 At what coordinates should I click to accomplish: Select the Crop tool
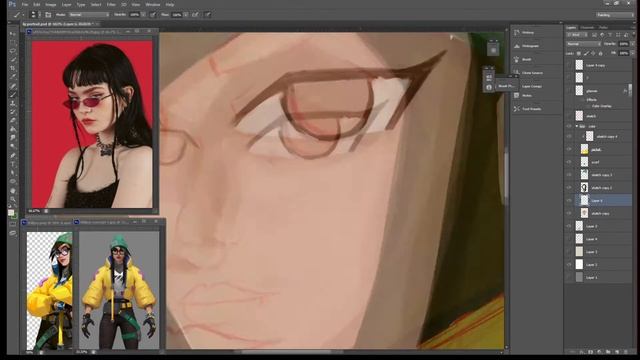coord(13,68)
